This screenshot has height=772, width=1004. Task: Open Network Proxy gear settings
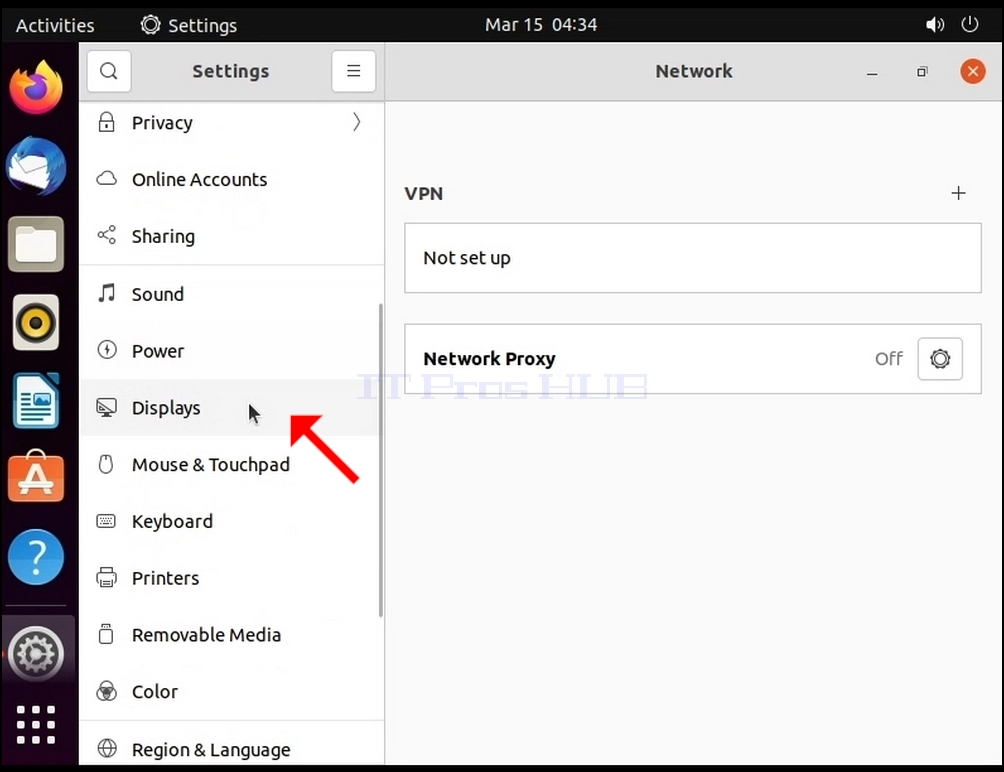pos(939,358)
